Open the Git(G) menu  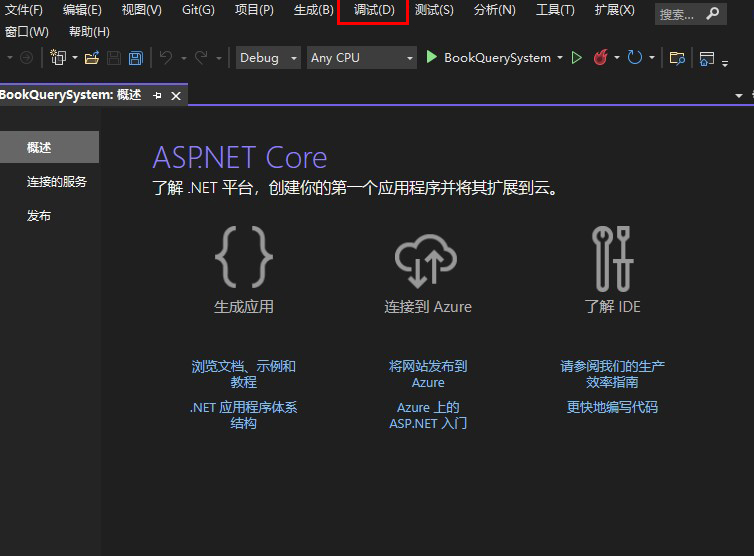(x=198, y=10)
